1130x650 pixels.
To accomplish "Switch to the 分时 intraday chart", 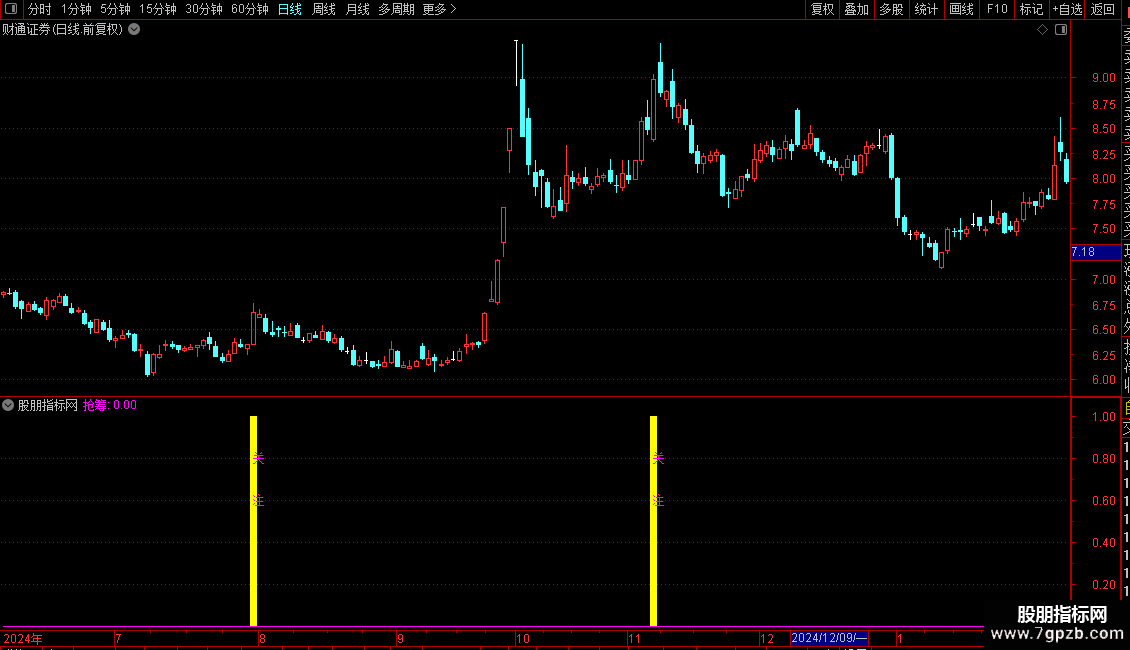I will (40, 9).
